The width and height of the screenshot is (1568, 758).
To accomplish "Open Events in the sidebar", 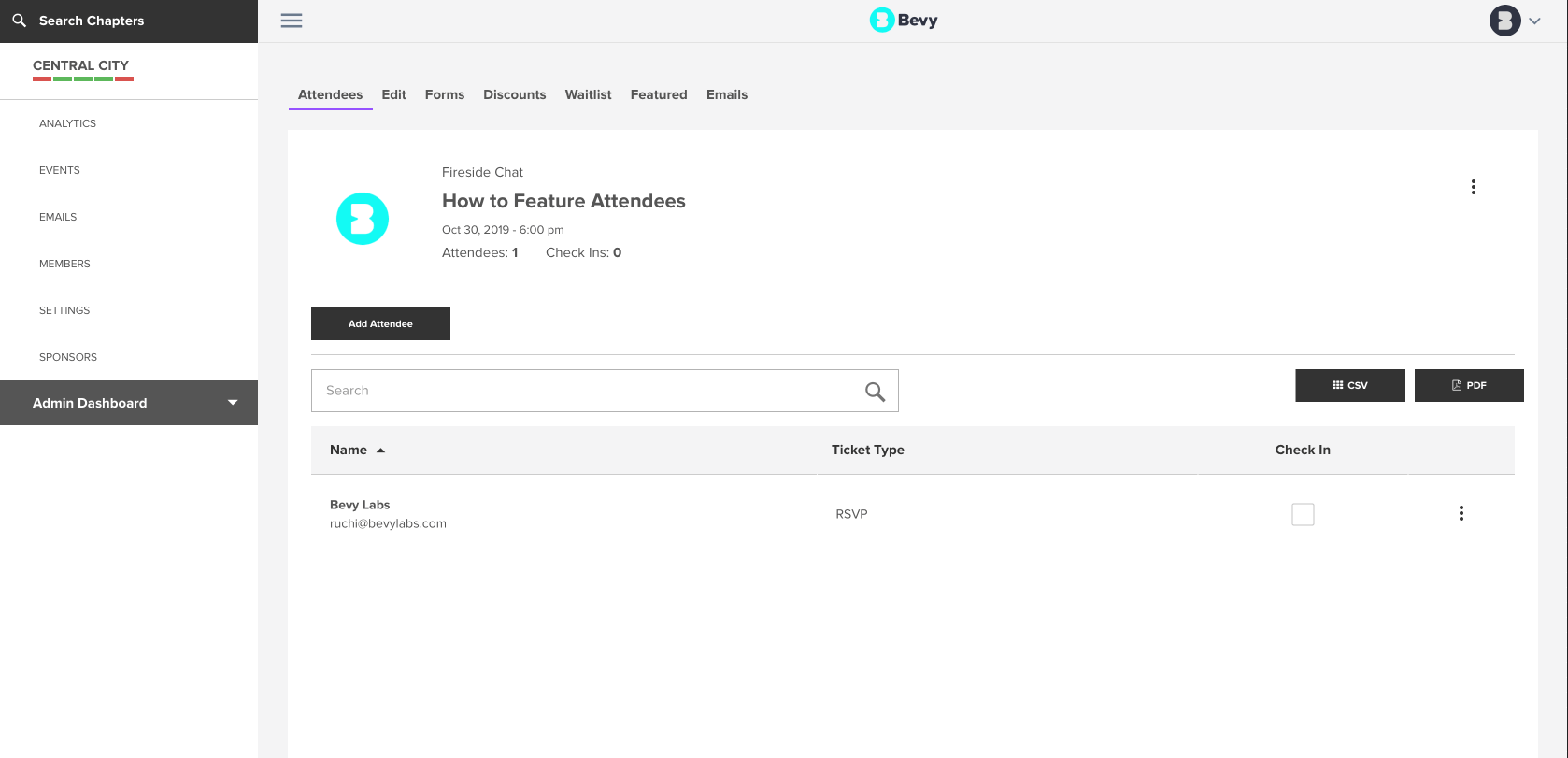I will coord(60,170).
